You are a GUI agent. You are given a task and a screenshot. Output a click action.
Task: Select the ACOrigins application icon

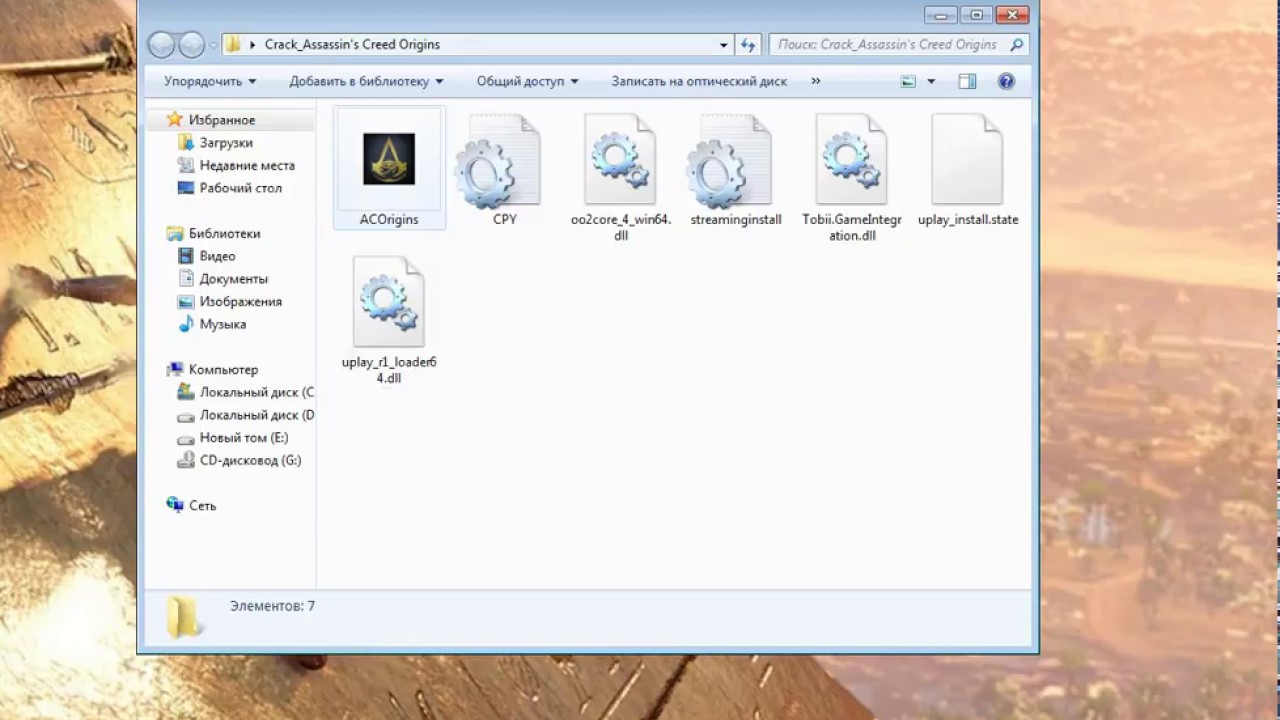click(389, 159)
